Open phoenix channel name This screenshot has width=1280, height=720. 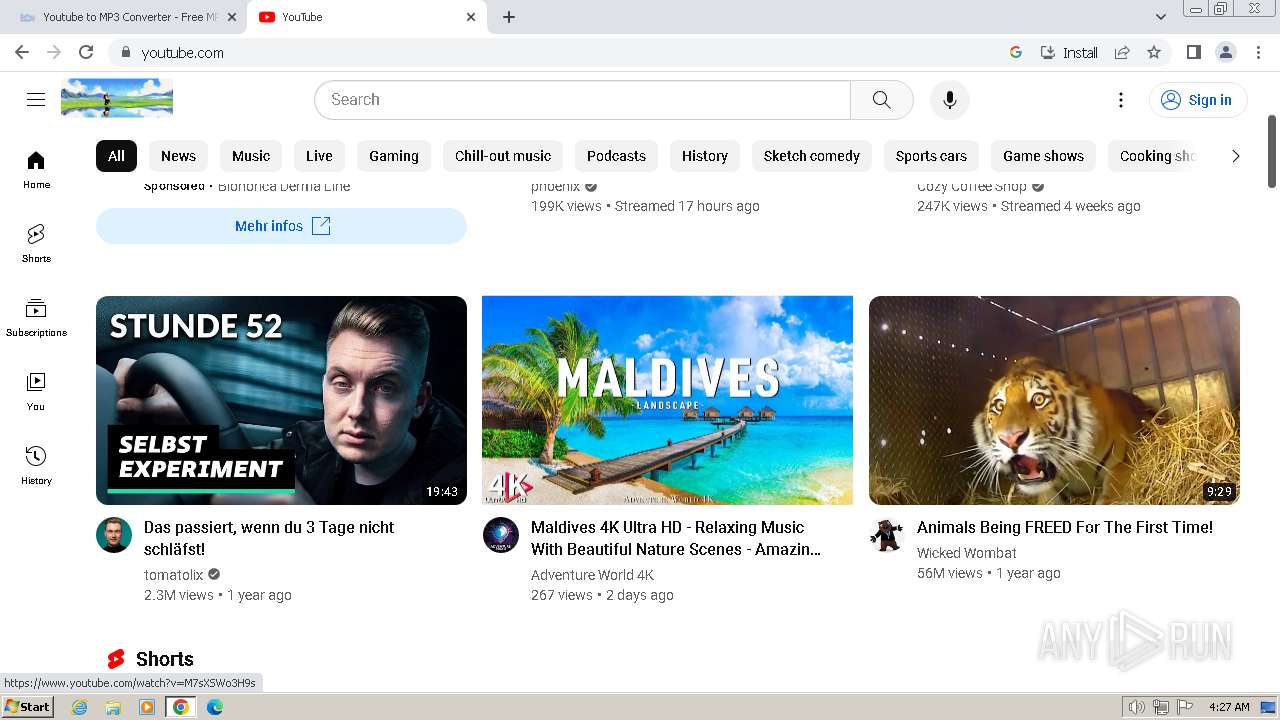point(556,186)
